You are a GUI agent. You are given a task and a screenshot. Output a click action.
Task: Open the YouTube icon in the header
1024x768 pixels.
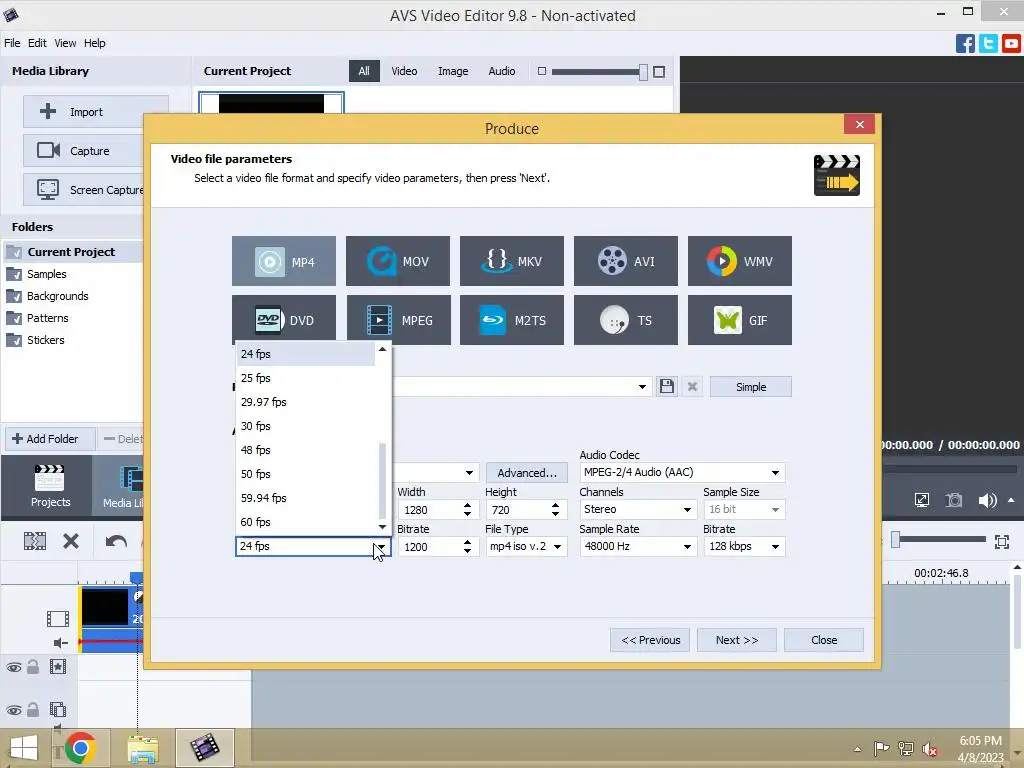(x=1011, y=44)
